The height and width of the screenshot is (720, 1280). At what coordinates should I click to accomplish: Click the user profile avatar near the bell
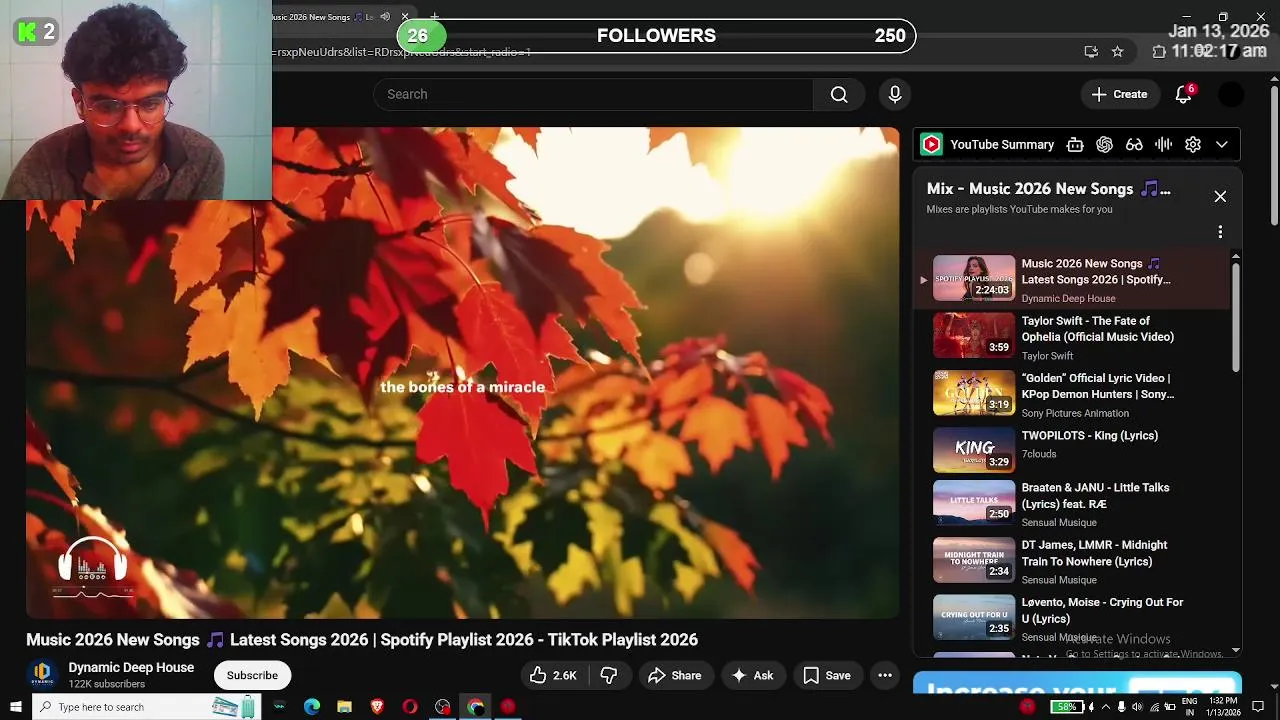pyautogui.click(x=1231, y=94)
